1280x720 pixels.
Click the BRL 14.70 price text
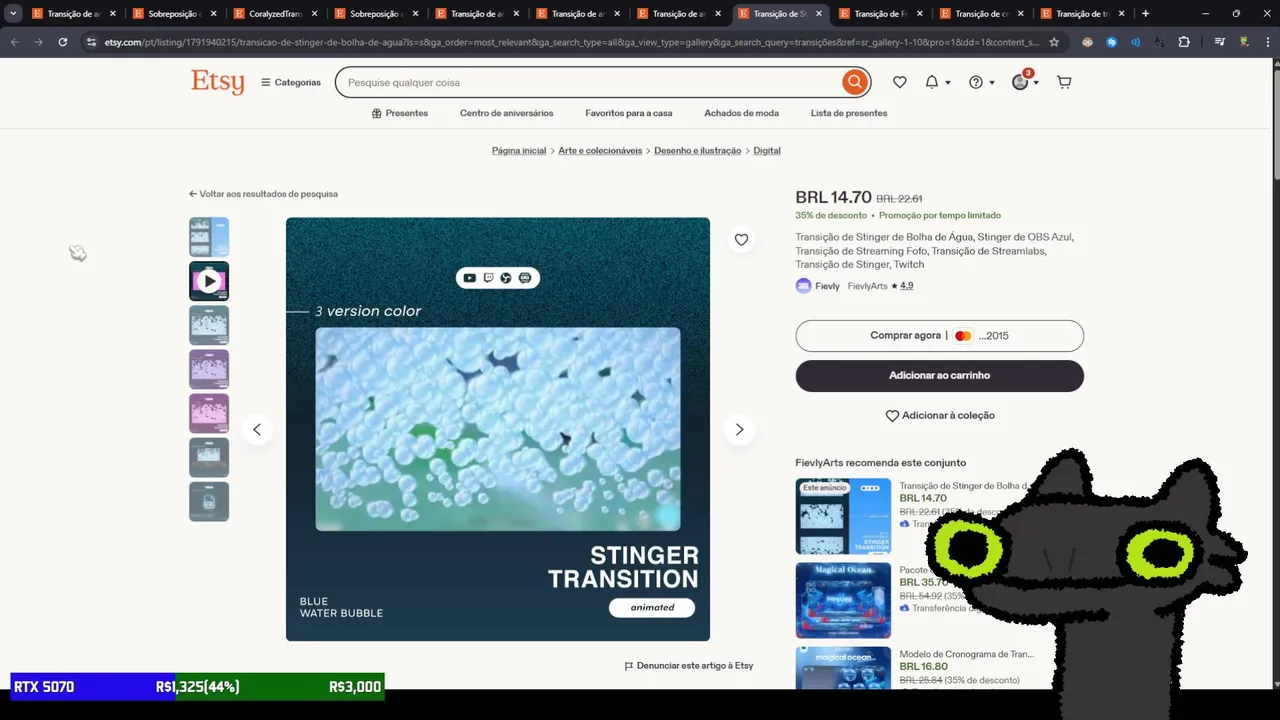(x=834, y=198)
